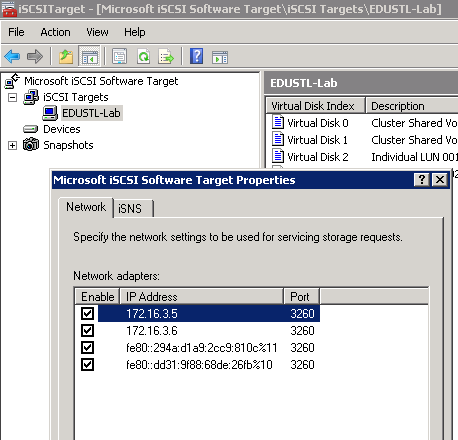Click the Enable column header

point(97,296)
